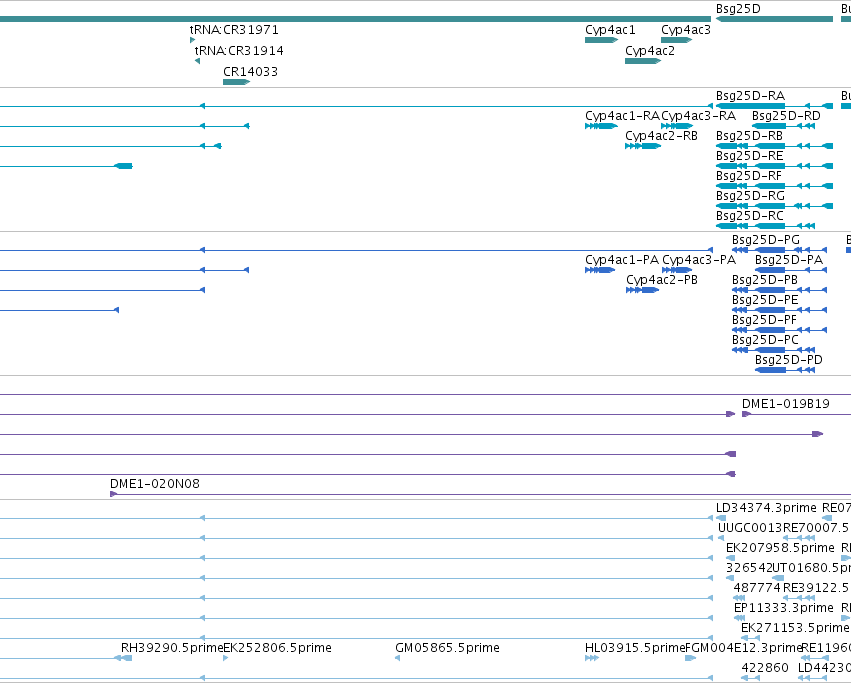Click the DME1-019B19 clone label
This screenshot has height=683, width=851.
point(785,404)
